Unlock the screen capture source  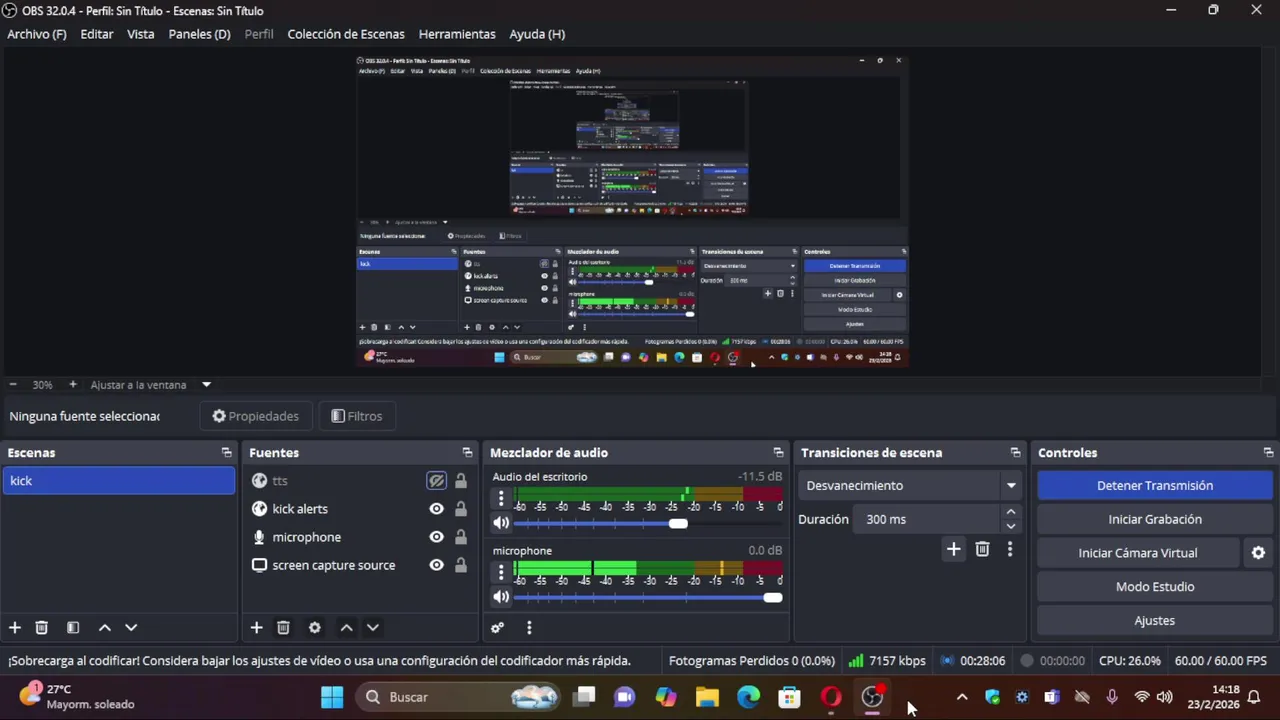point(460,565)
